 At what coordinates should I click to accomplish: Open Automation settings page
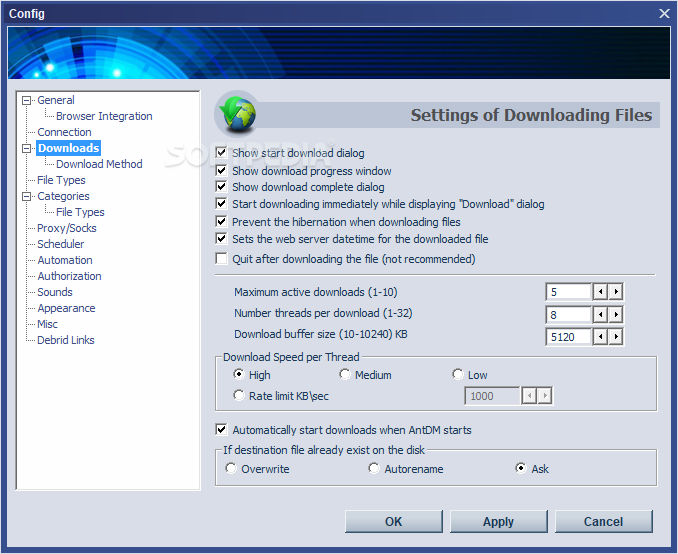point(65,260)
